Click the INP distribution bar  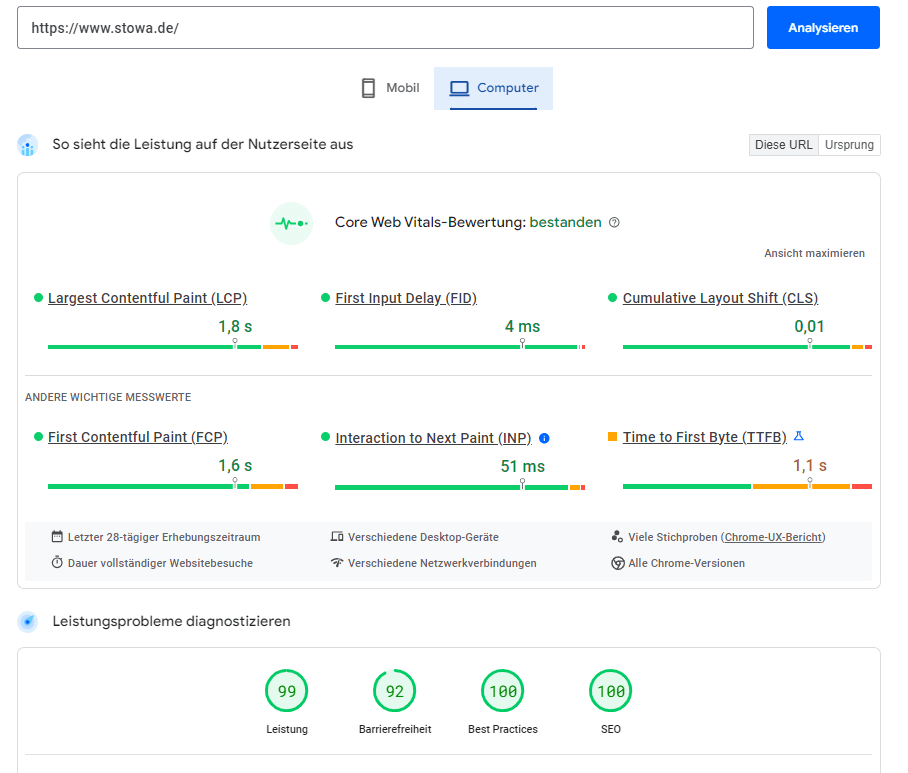(x=460, y=488)
